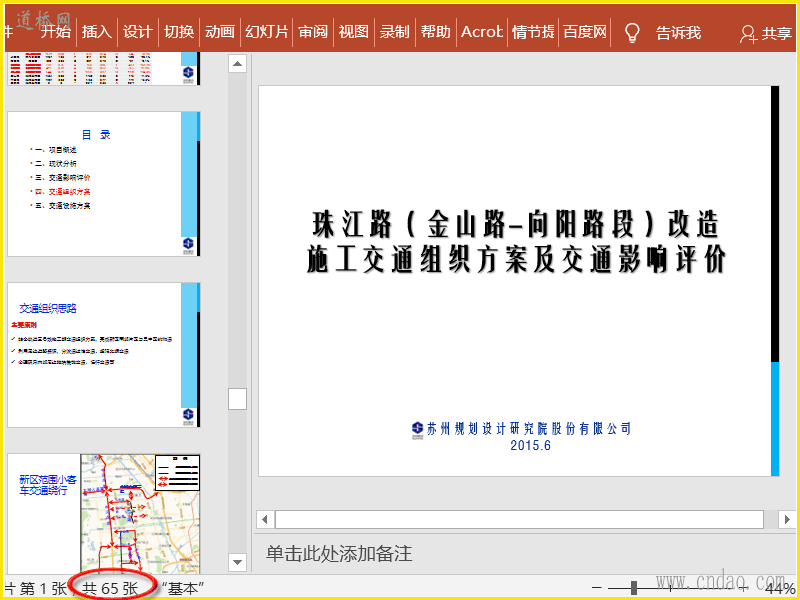Click the thumbnail pane scroll up arrow
This screenshot has height=600, width=800.
[x=237, y=63]
